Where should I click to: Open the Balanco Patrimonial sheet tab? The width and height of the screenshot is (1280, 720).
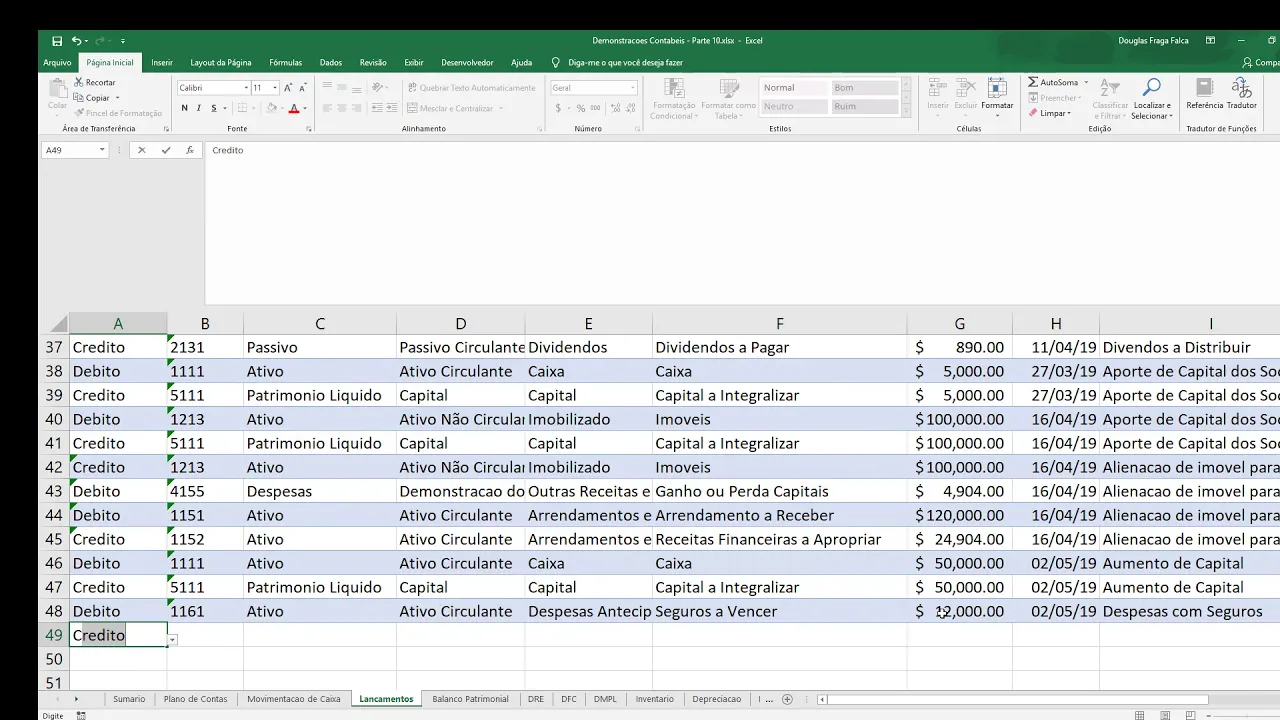tap(470, 699)
